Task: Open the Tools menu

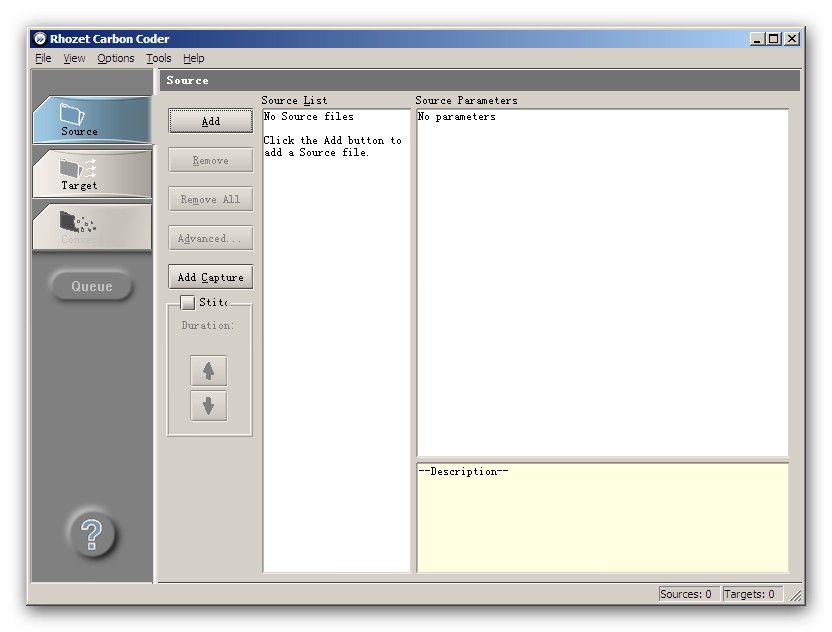Action: pos(159,58)
